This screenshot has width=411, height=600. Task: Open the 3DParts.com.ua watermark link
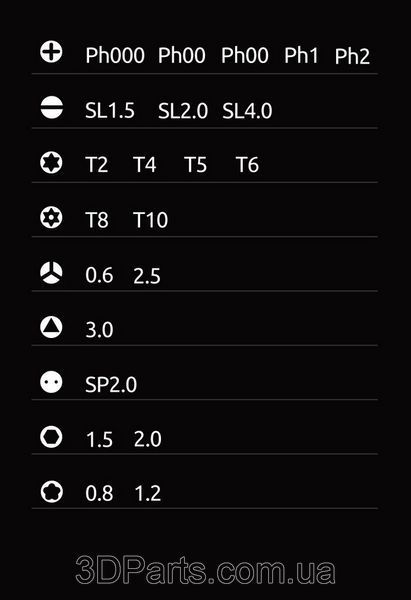206,571
